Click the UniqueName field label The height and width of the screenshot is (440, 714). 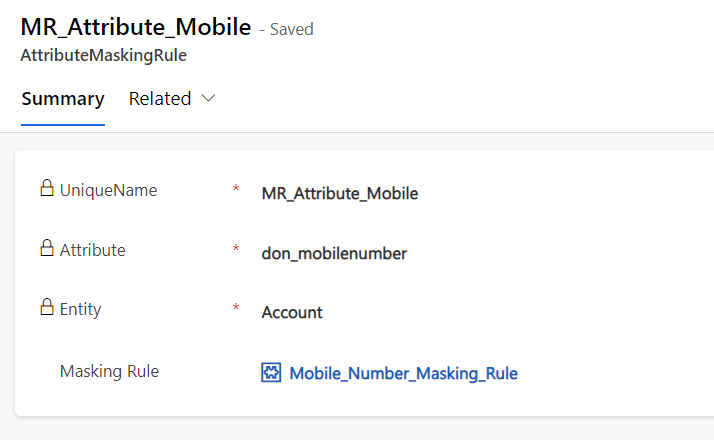[x=108, y=190]
